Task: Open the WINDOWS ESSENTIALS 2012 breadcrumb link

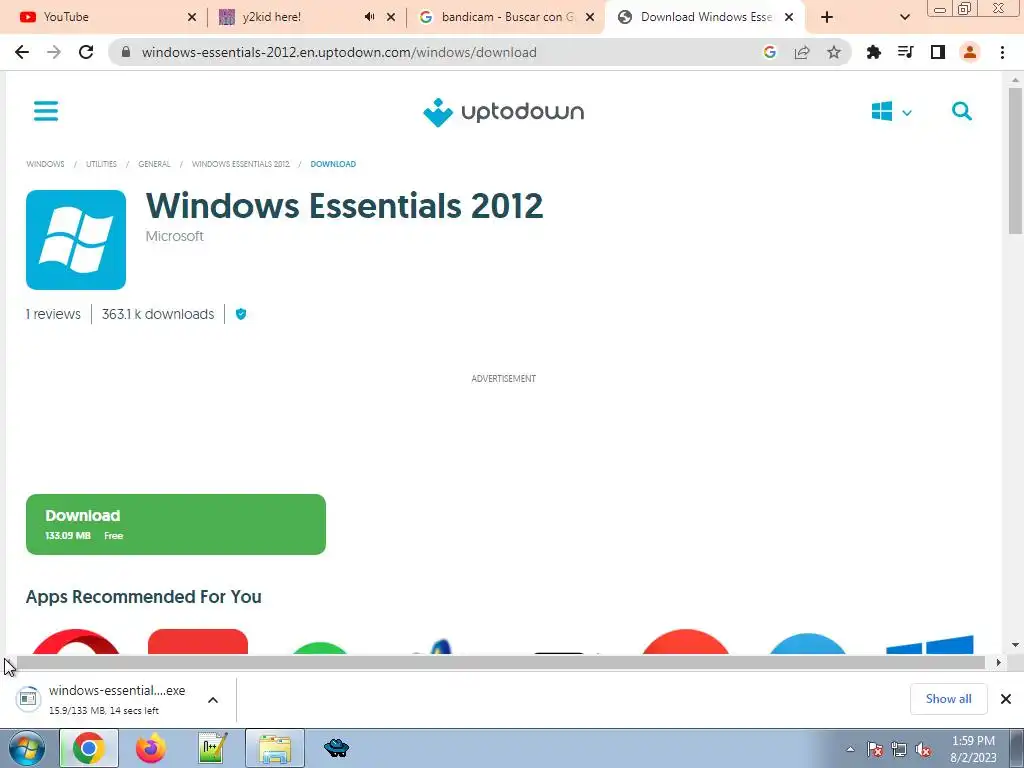Action: coord(240,164)
